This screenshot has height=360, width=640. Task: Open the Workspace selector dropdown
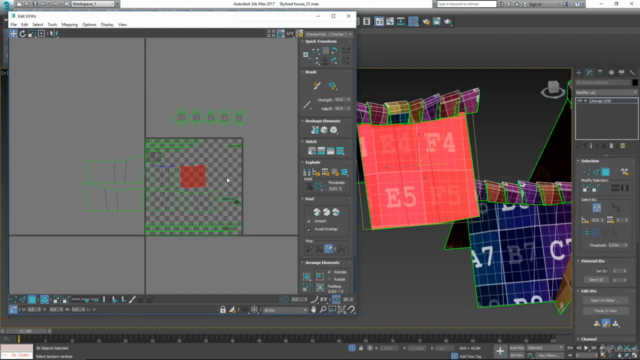(x=93, y=4)
